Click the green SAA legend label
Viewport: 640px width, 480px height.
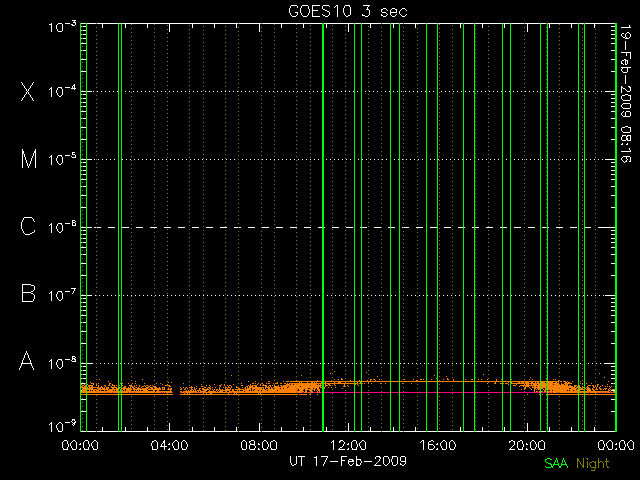pyautogui.click(x=556, y=464)
